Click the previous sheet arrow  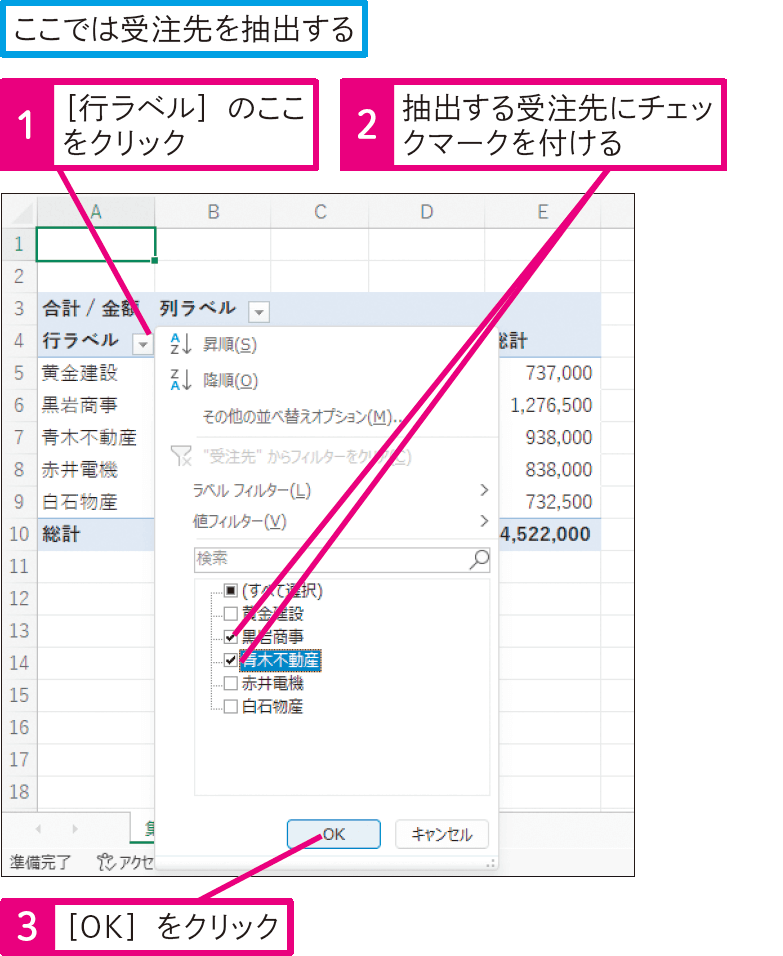39,829
